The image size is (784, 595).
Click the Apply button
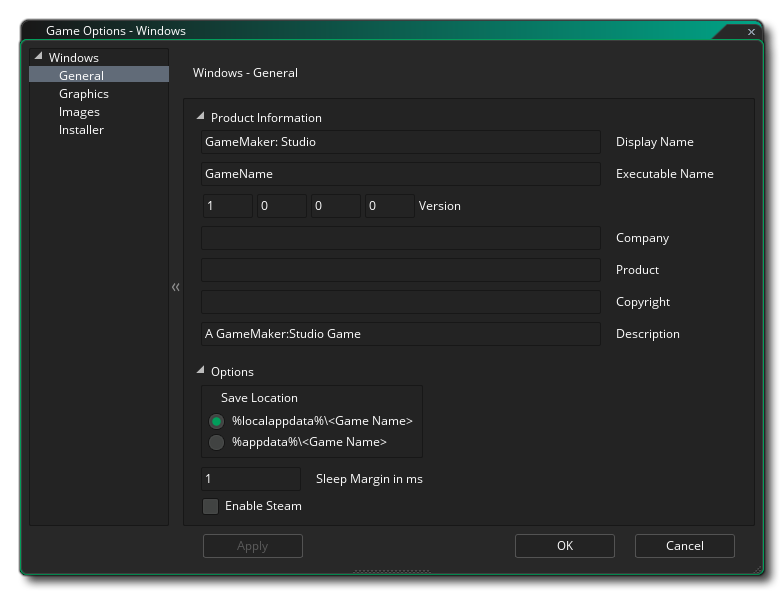pos(252,546)
